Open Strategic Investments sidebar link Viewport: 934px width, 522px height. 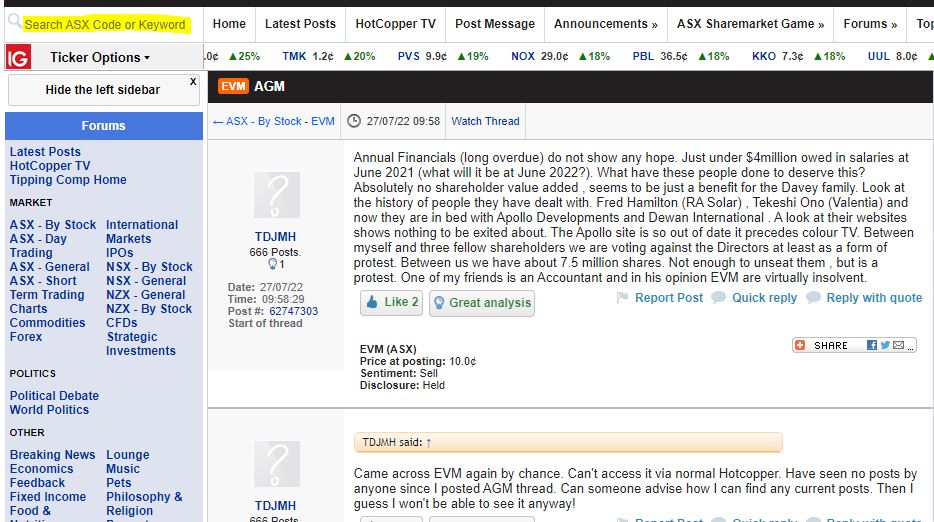tap(141, 344)
